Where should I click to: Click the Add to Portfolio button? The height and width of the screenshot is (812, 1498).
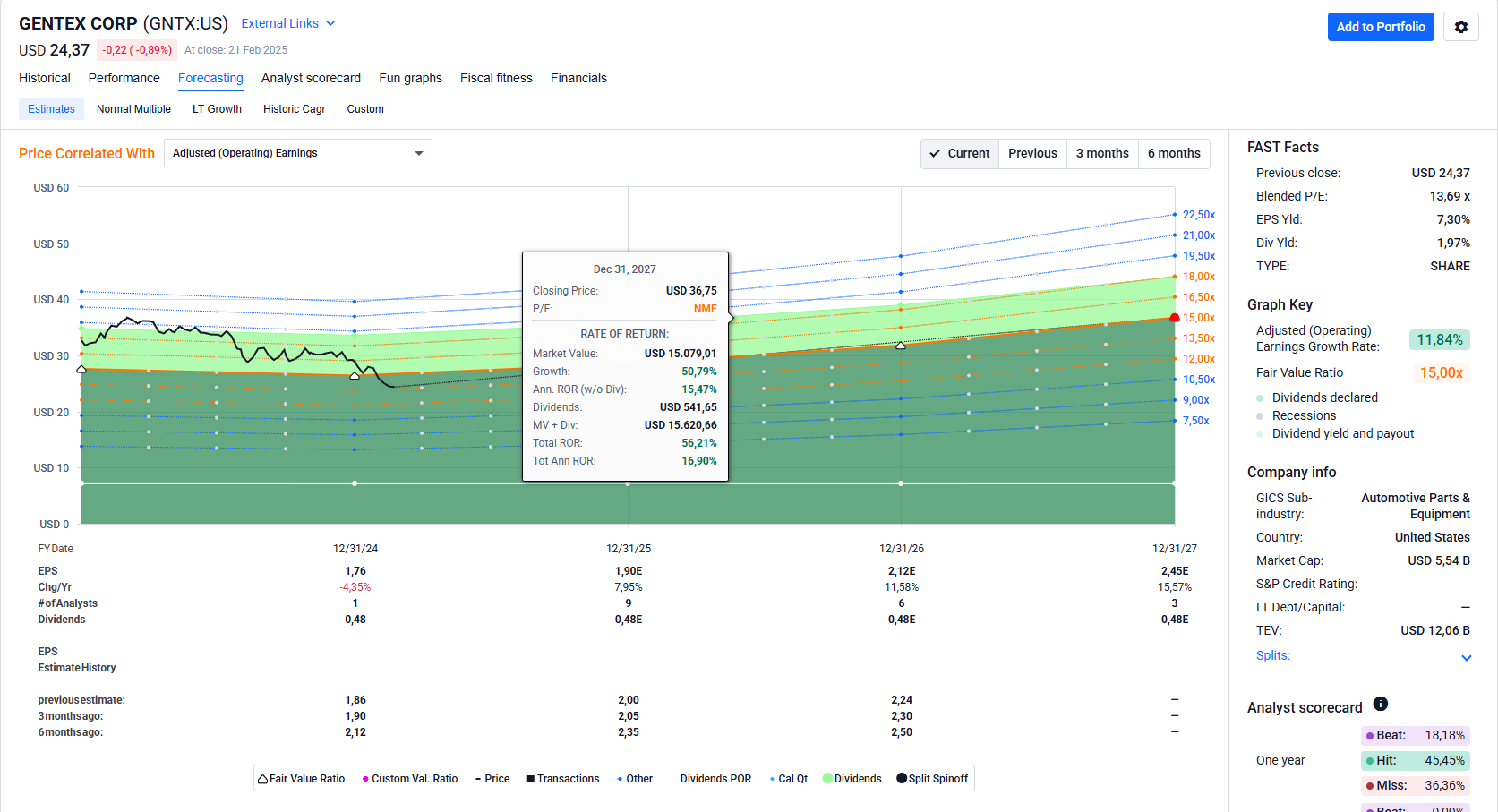(x=1380, y=27)
